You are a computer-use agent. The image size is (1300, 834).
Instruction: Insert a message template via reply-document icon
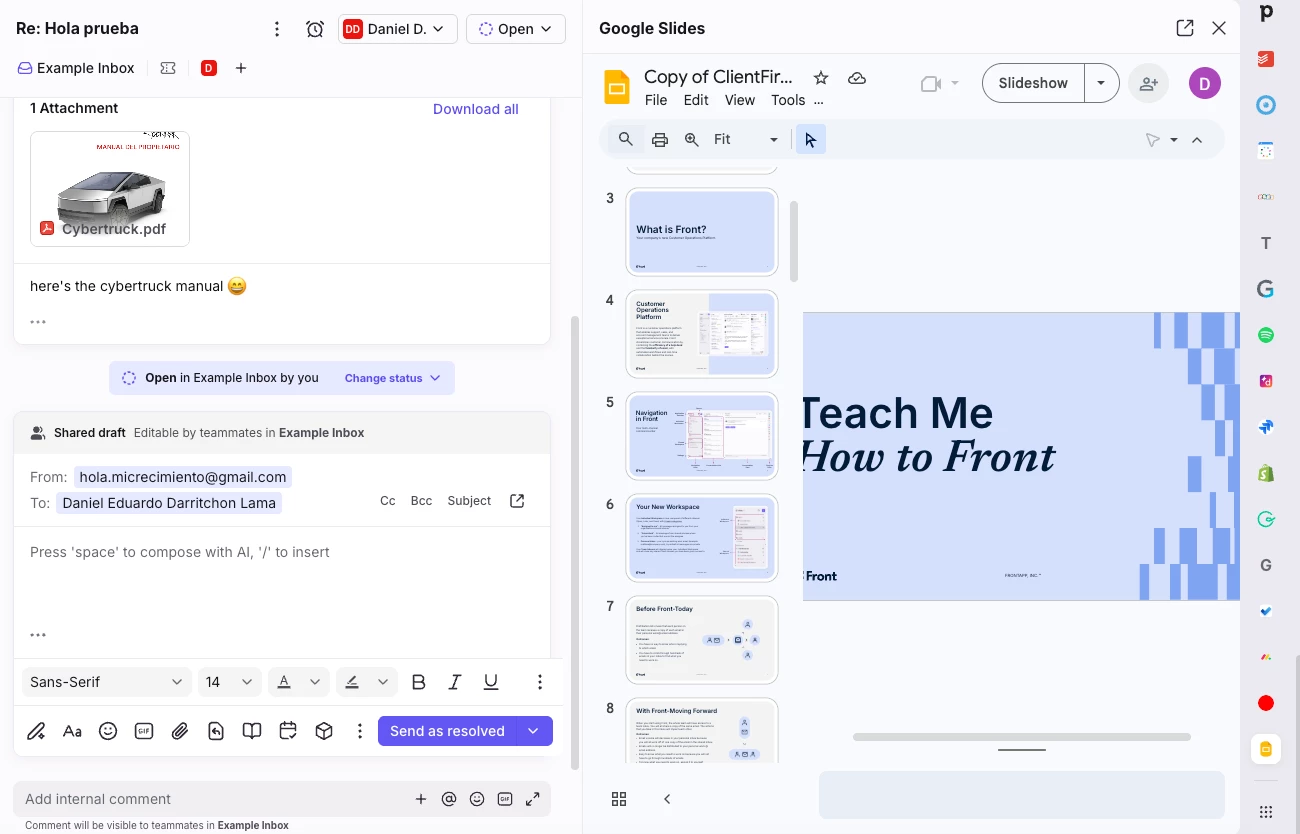216,731
